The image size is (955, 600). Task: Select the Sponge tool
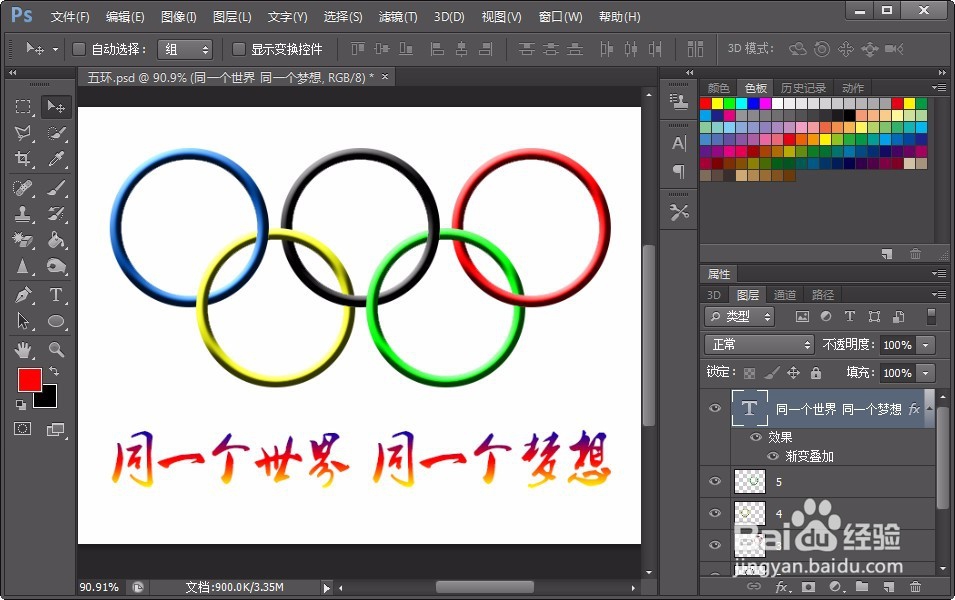click(x=56, y=266)
